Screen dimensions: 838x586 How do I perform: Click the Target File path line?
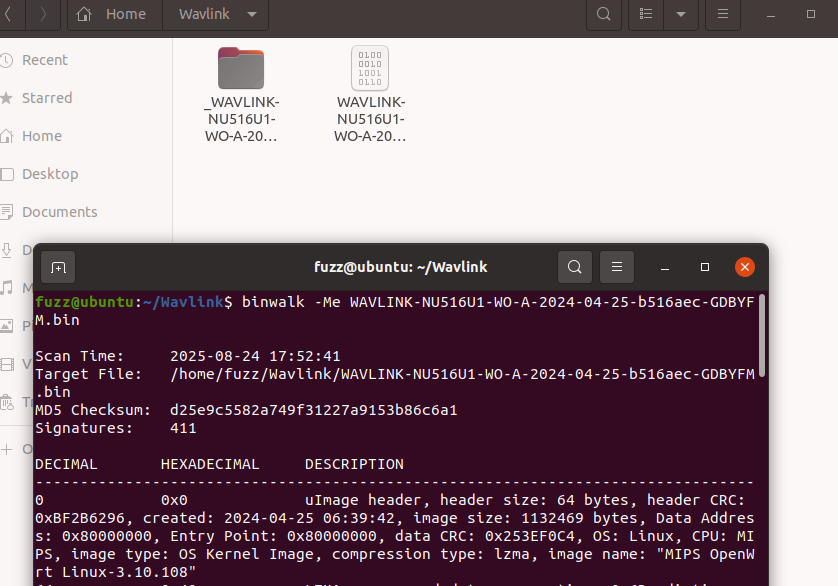tap(395, 383)
